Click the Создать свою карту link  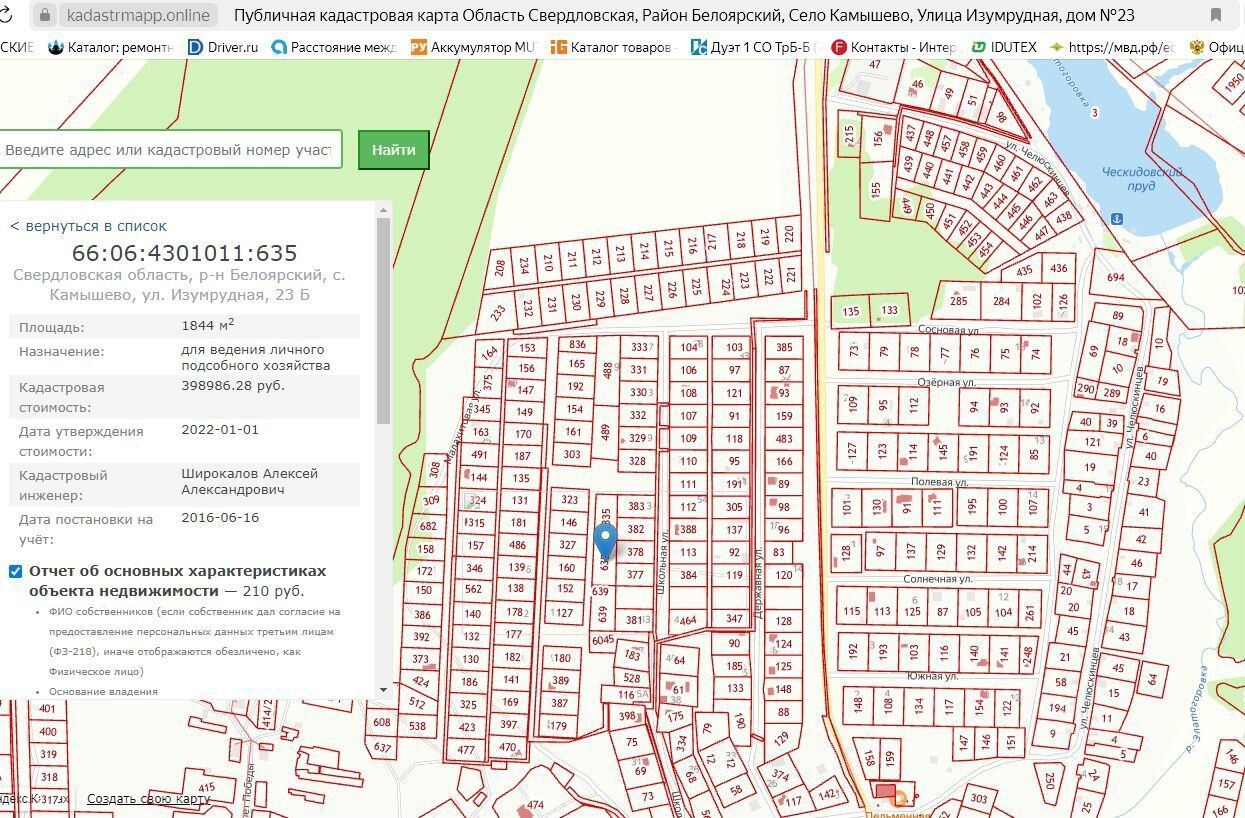(148, 798)
